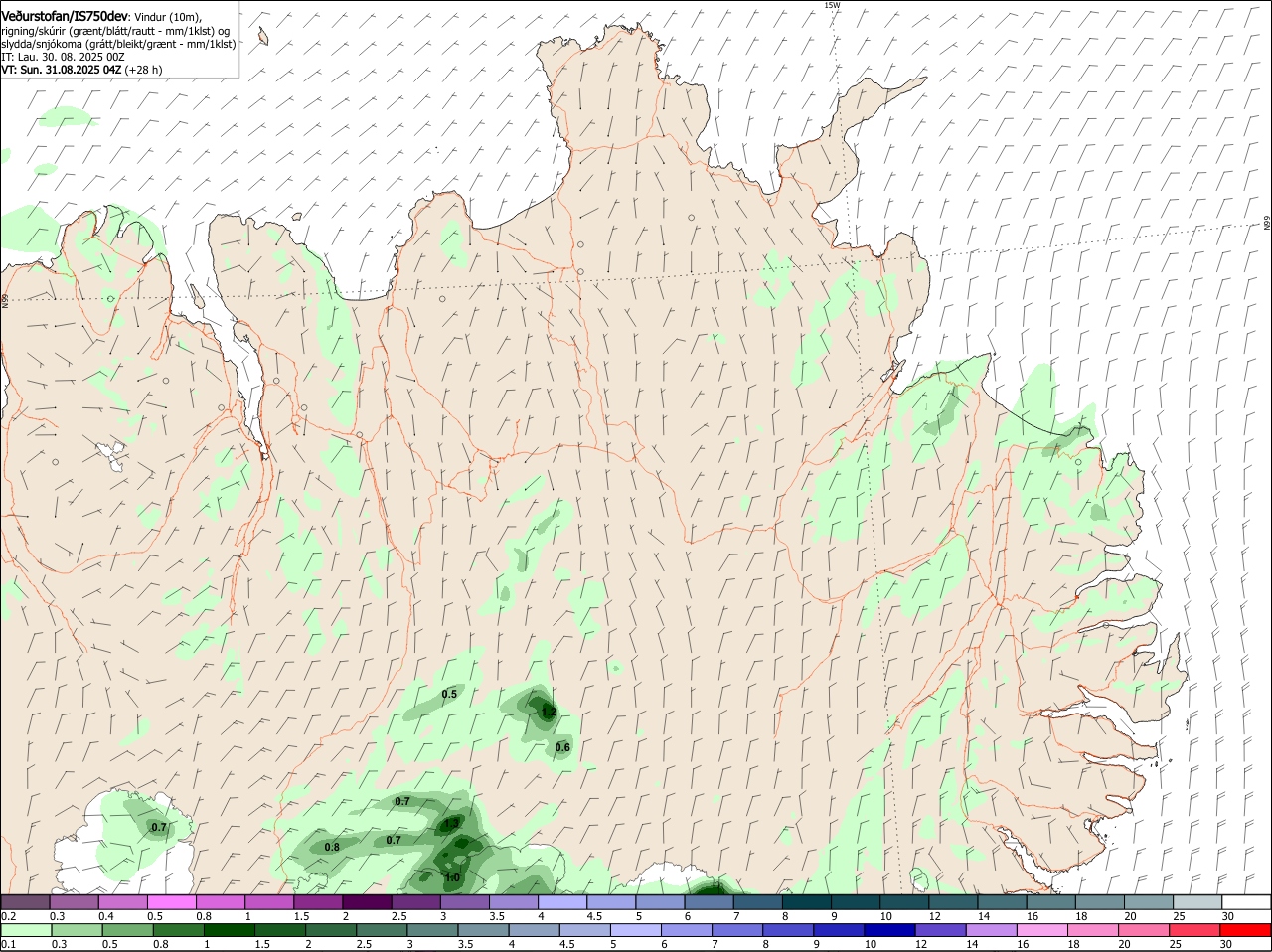This screenshot has height=952, width=1272.
Task: Click the upper scale swatch starting at 7
Action: tap(758, 902)
